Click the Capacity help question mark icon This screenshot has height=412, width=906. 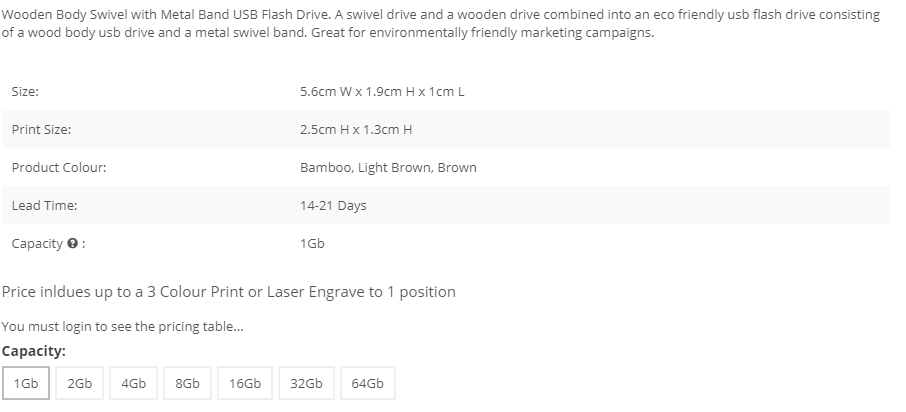point(72,243)
